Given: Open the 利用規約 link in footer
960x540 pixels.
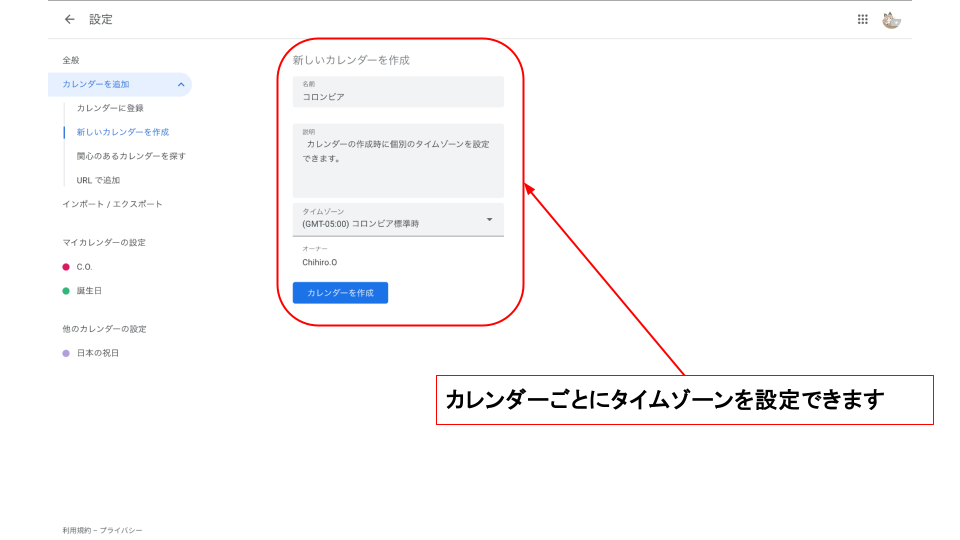Looking at the screenshot, I should point(76,530).
